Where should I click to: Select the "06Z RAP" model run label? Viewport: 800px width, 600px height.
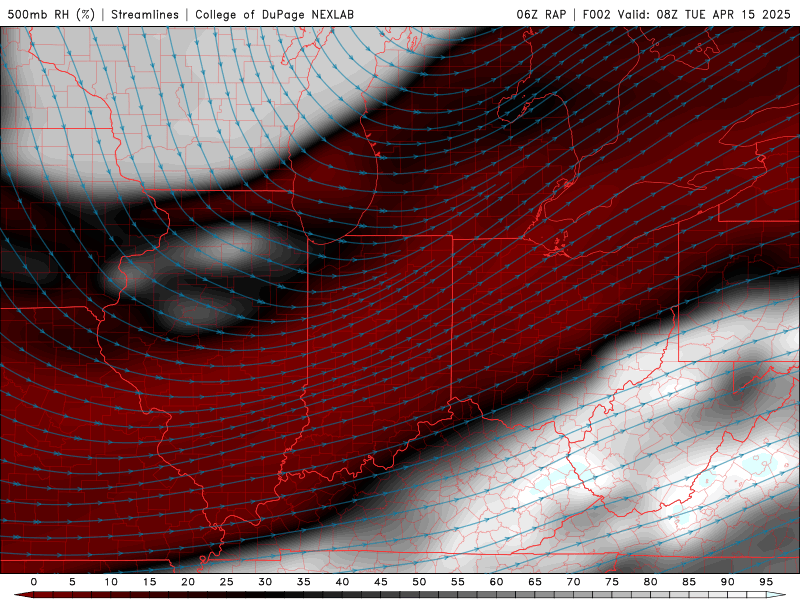[x=541, y=14]
